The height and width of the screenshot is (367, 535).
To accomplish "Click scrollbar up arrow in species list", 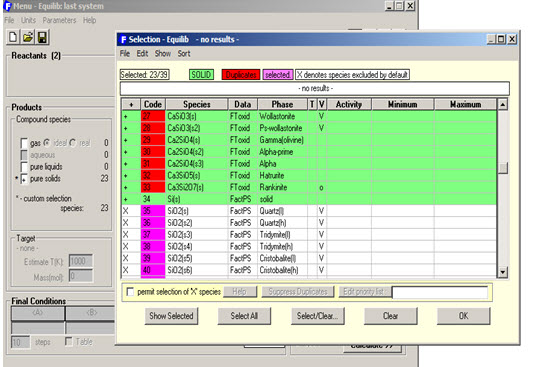I will (x=503, y=104).
